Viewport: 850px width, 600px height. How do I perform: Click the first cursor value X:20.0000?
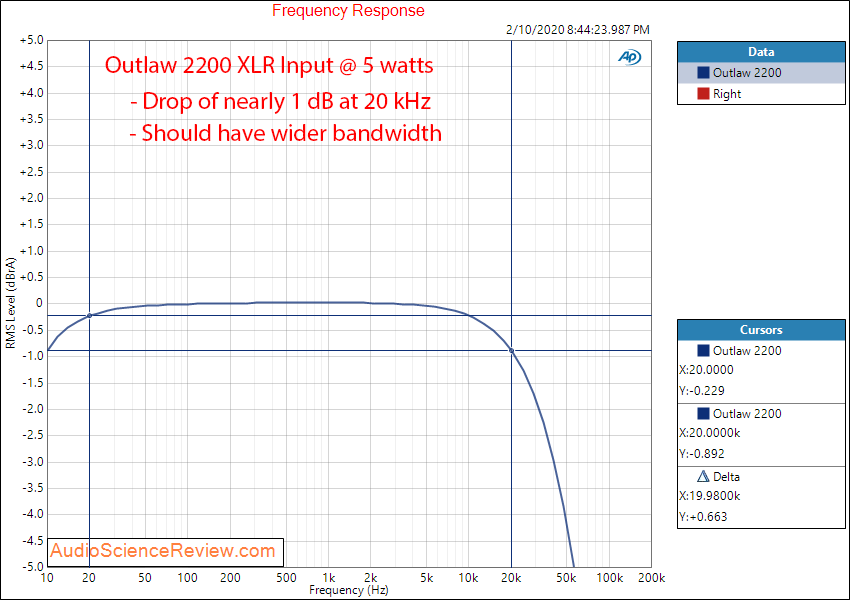[x=706, y=370]
